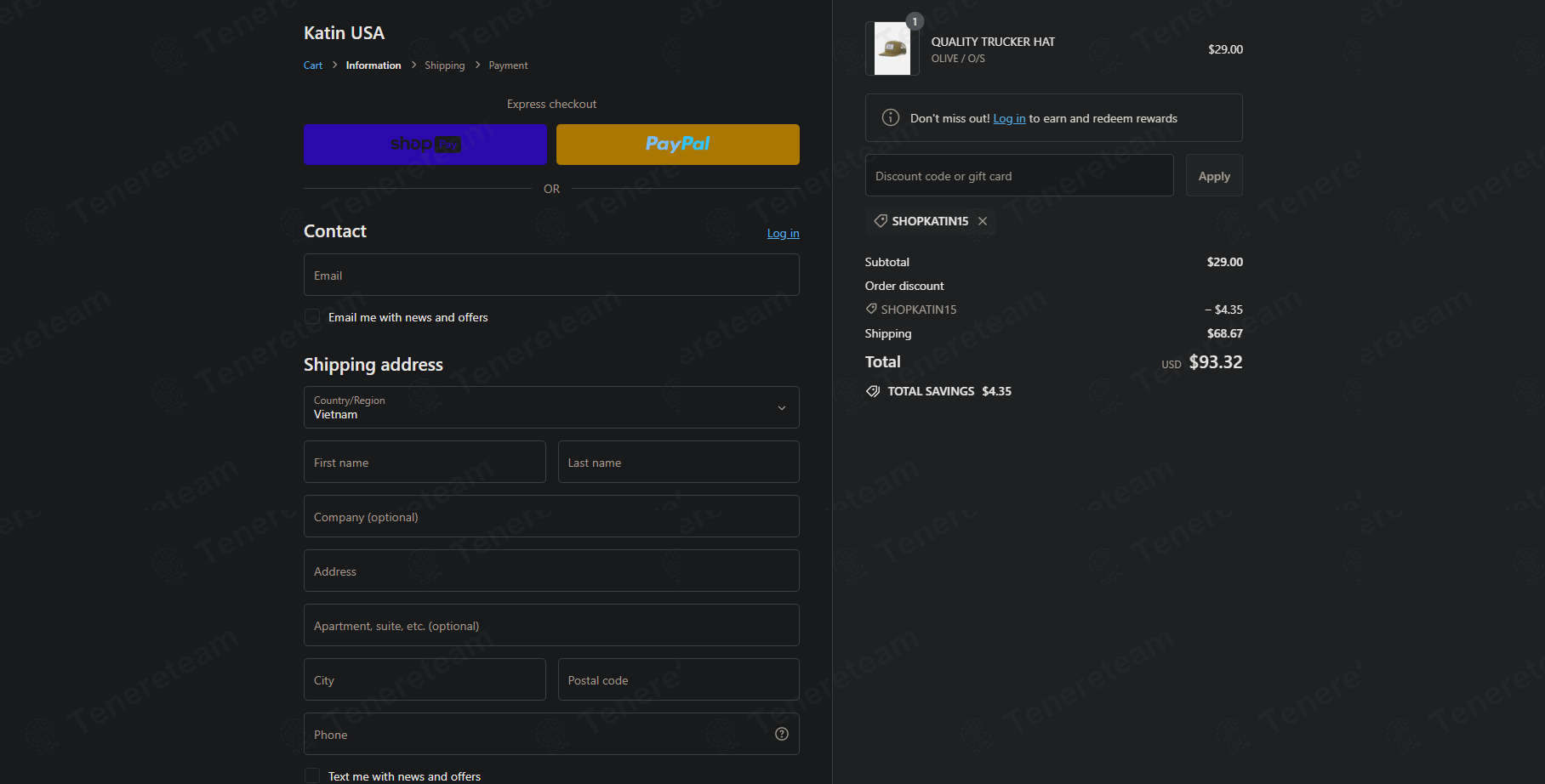Click Log in link in rewards notice
Viewport: 1545px width, 784px height.
[x=1009, y=118]
